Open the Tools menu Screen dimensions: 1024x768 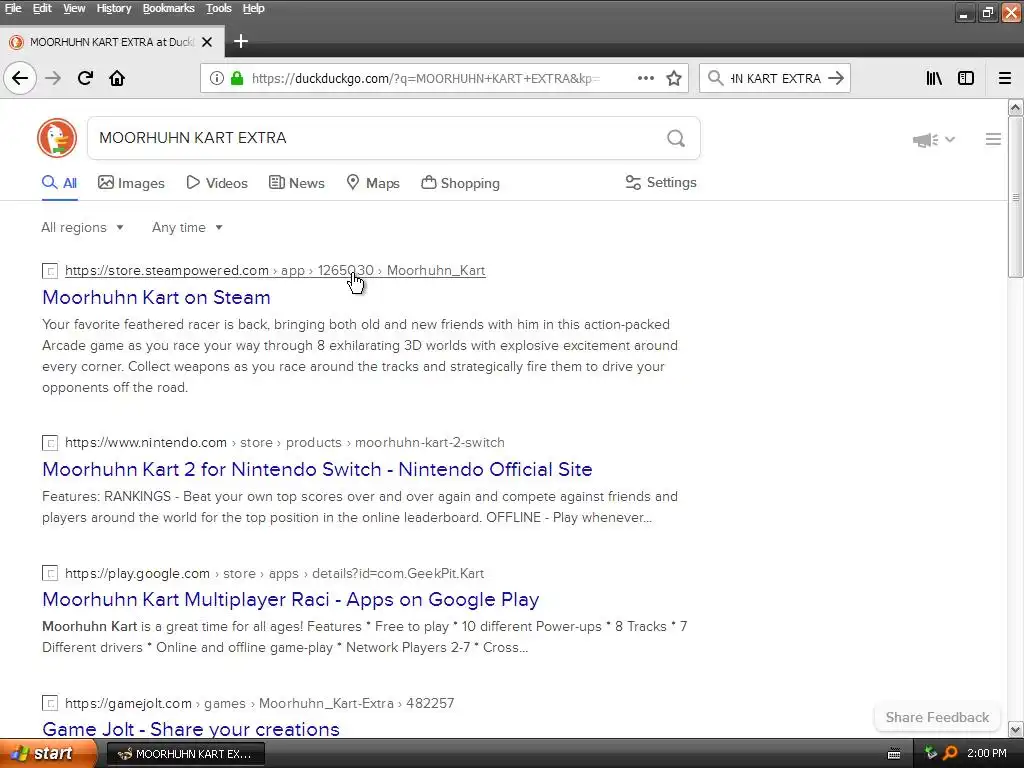(219, 8)
